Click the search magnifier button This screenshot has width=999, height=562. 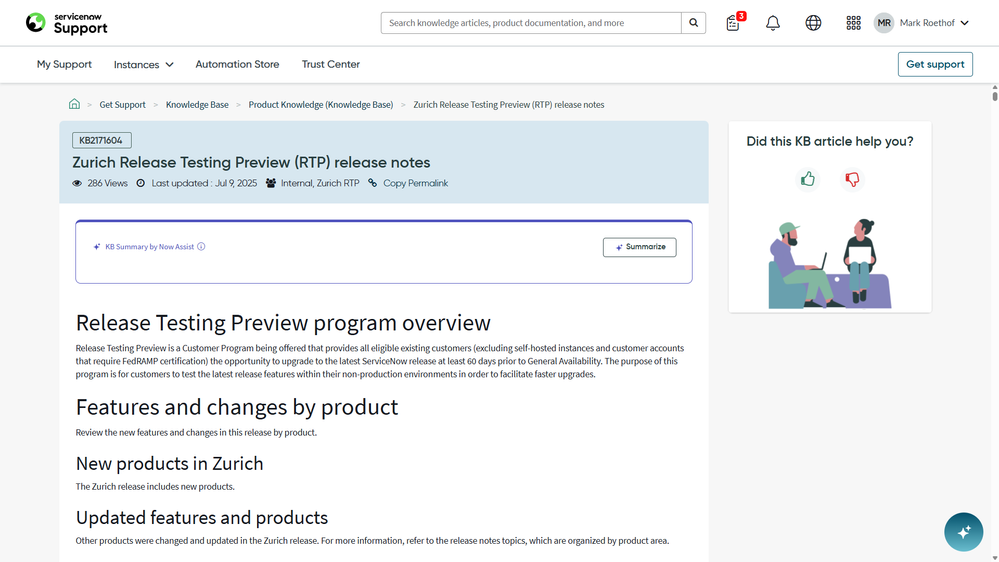[x=693, y=23]
